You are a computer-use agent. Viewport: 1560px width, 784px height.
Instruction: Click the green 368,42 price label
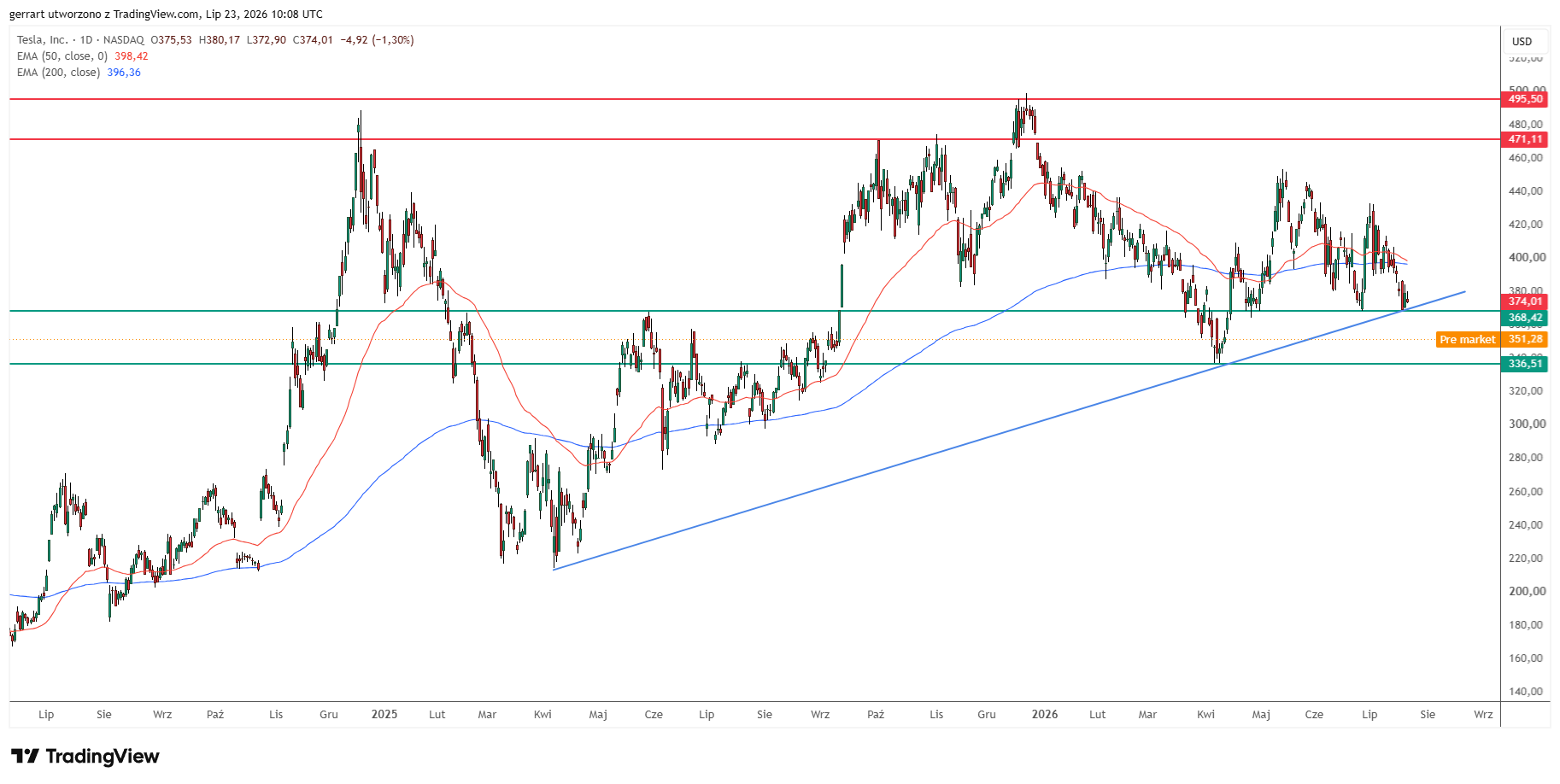click(x=1525, y=318)
